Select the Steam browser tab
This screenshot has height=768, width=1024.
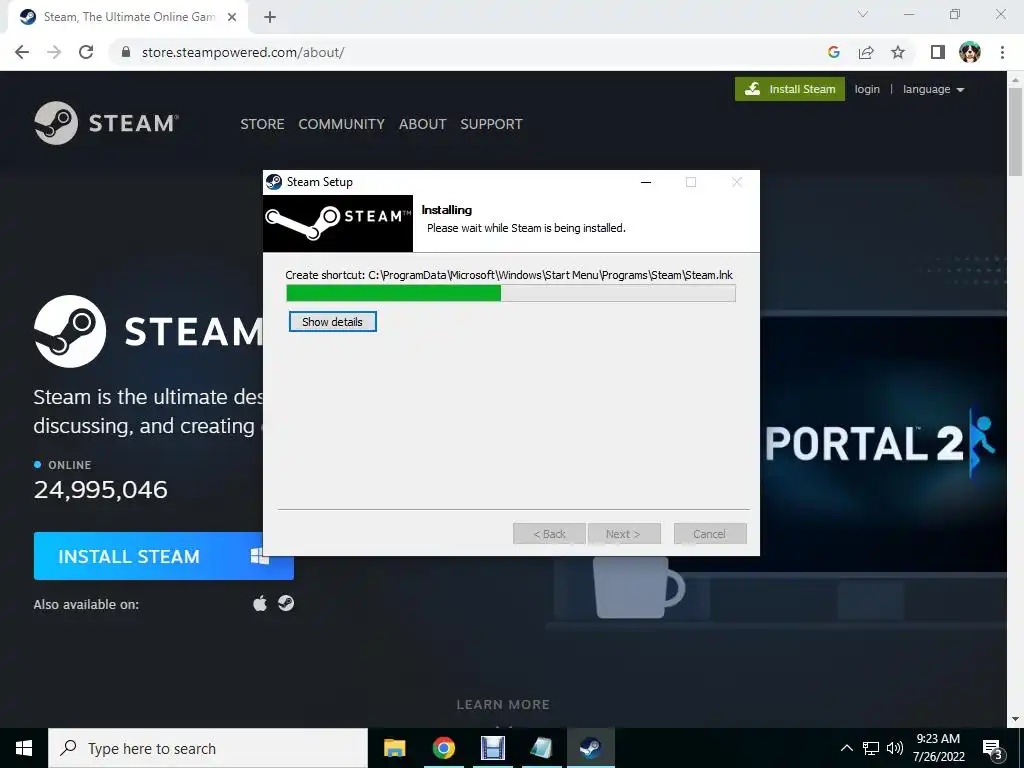tap(129, 17)
